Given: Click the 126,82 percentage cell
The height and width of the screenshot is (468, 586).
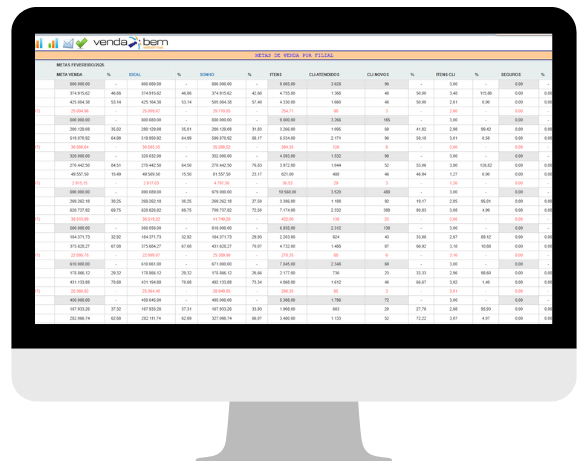Looking at the screenshot, I should (x=485, y=165).
